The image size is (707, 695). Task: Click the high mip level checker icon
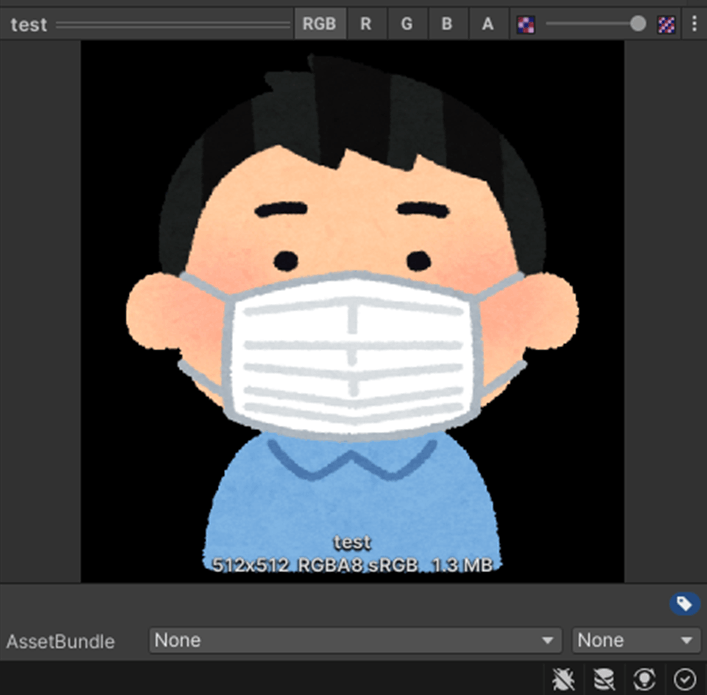[666, 24]
